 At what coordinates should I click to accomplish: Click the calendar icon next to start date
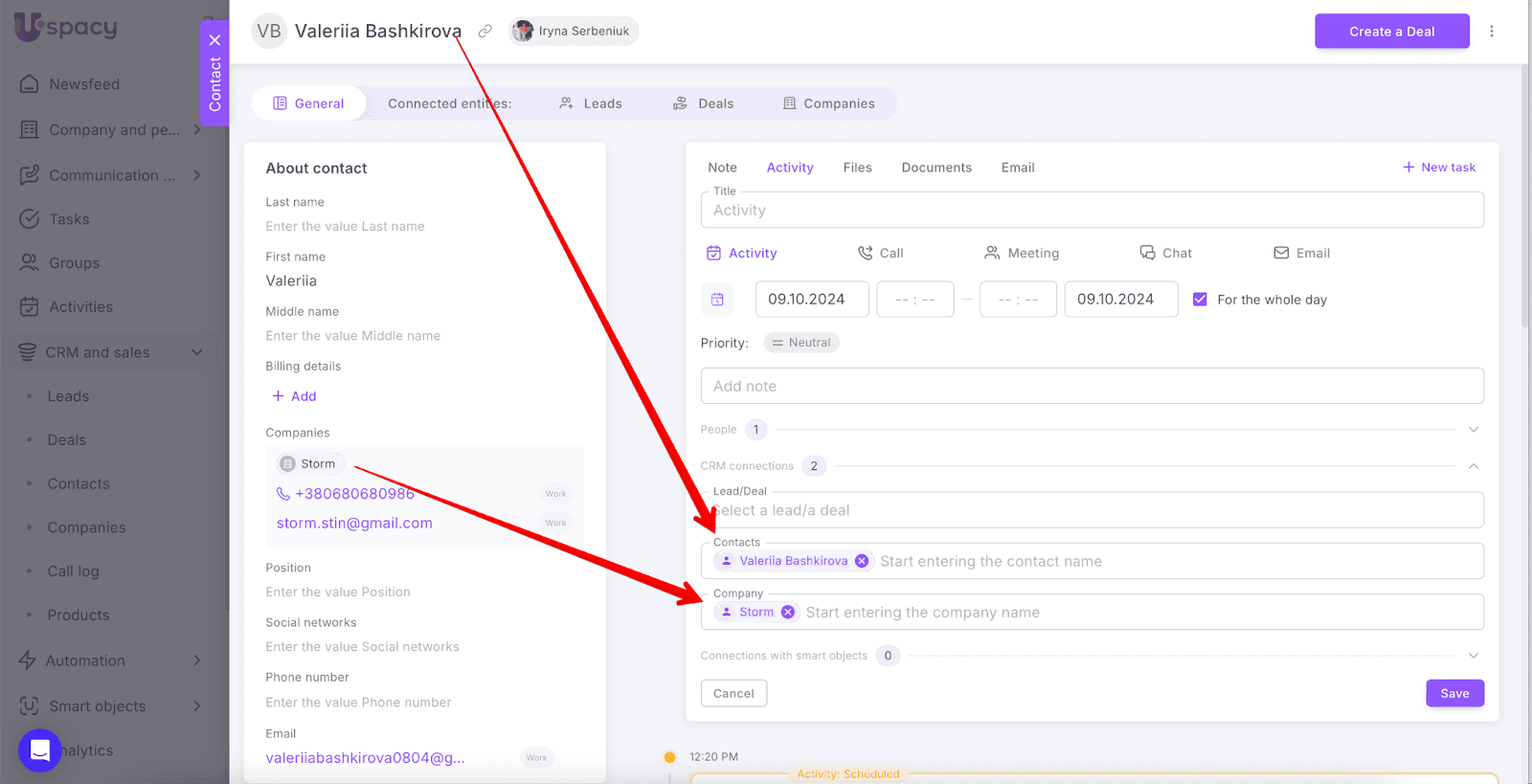point(717,300)
